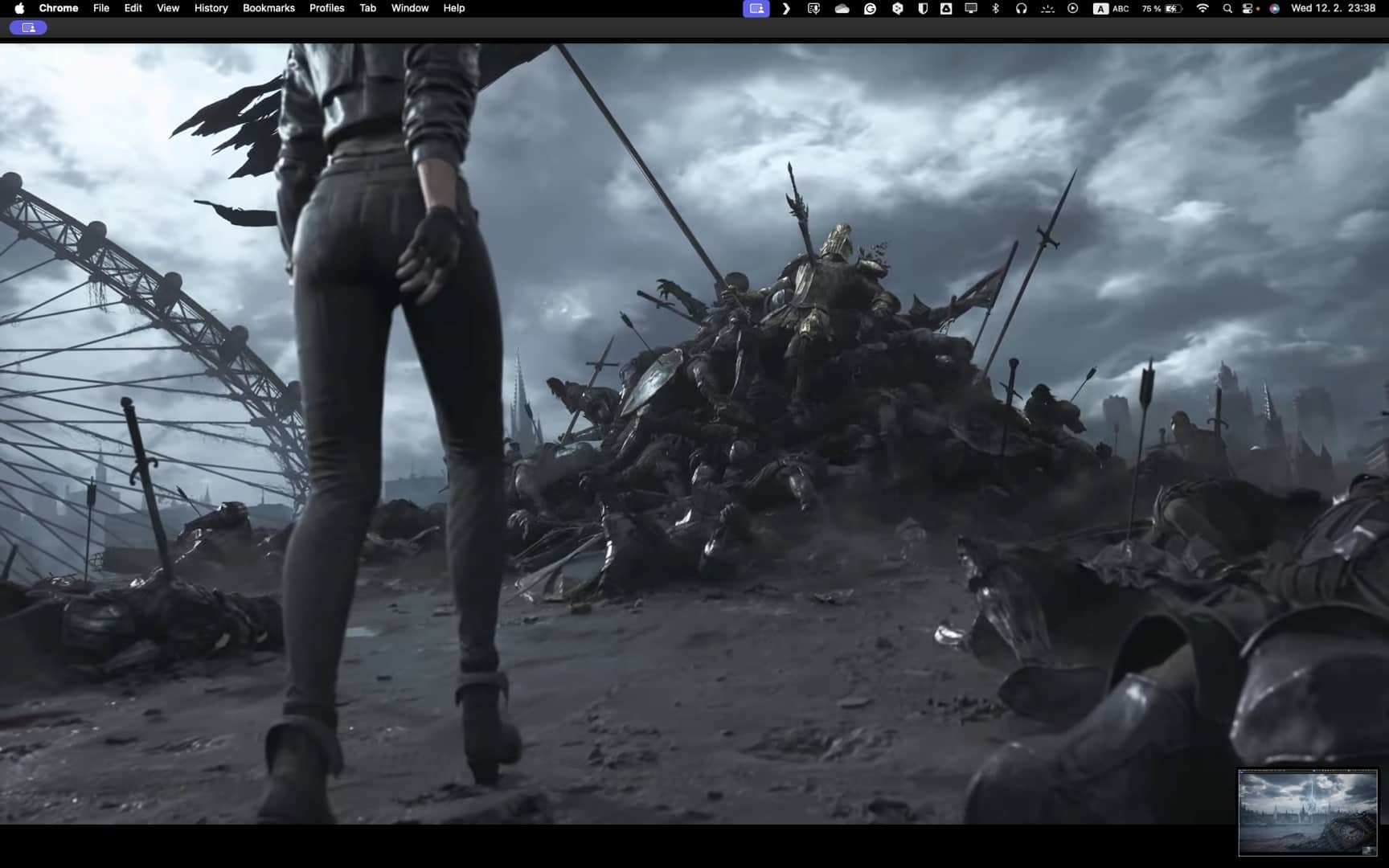Open the date and time notification panel
This screenshot has height=868, width=1389.
point(1333,8)
